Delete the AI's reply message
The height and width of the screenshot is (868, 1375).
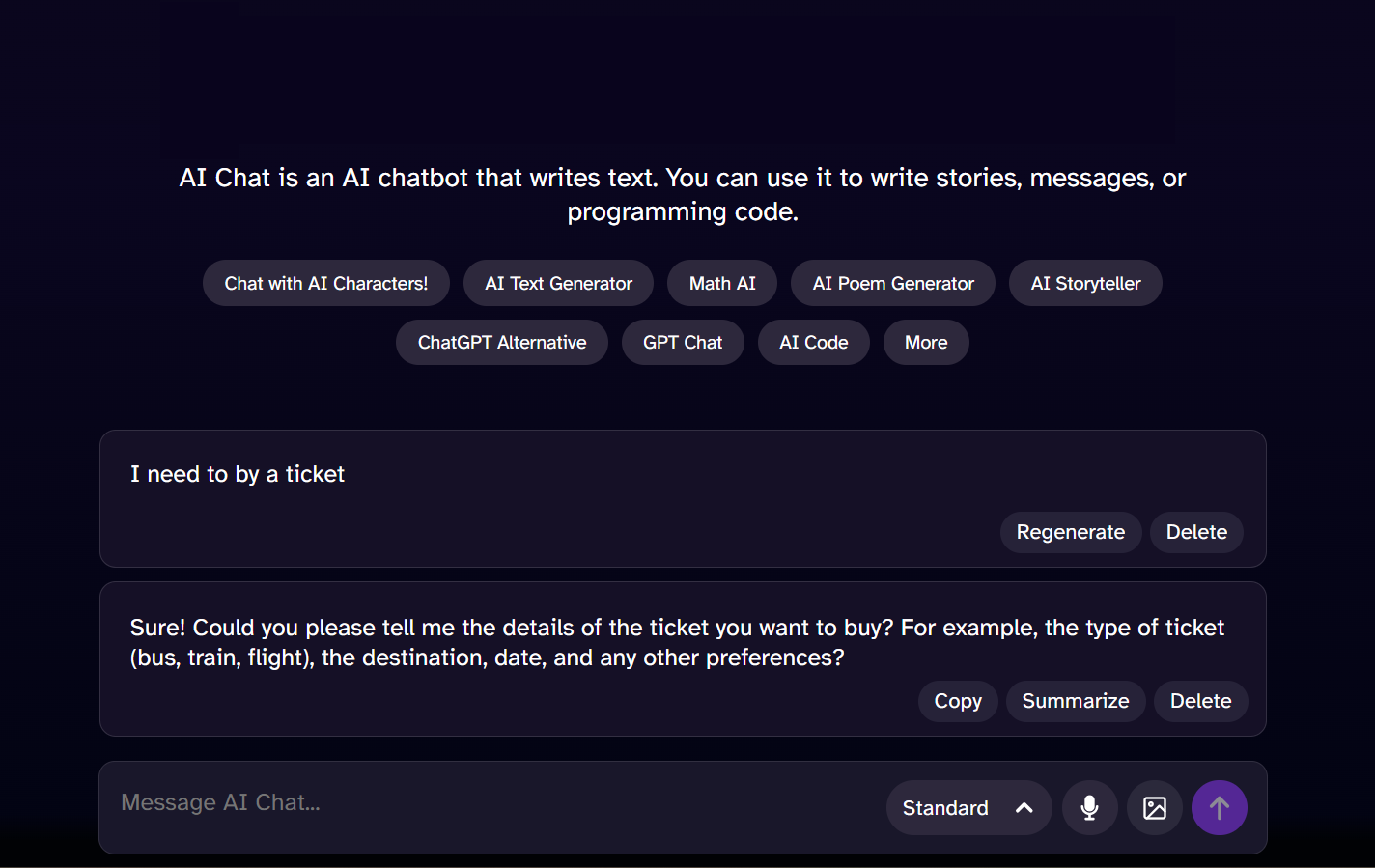pos(1200,702)
